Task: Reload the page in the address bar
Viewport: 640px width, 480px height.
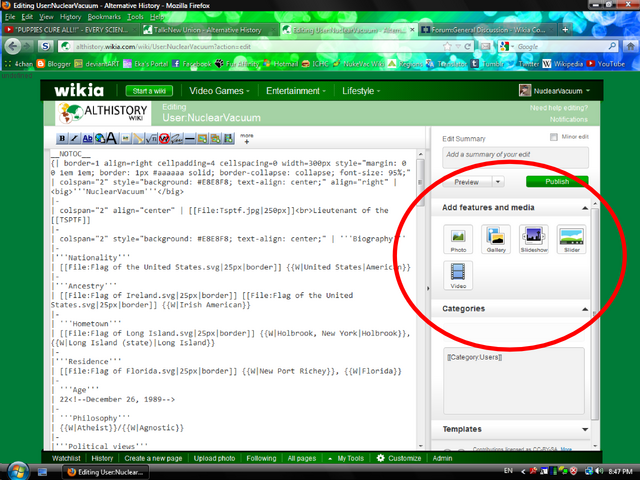Action: [x=468, y=47]
